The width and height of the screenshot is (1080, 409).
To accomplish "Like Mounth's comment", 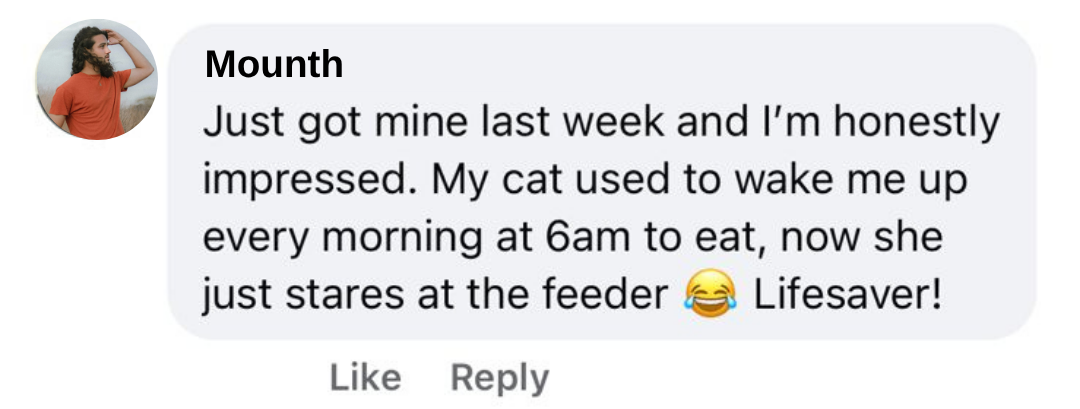I will pos(364,378).
